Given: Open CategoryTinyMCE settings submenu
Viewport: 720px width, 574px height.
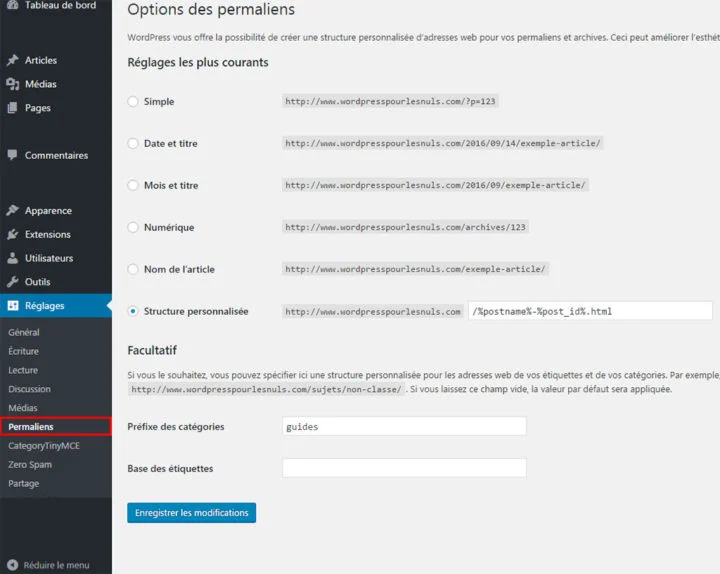Looking at the screenshot, I should 44,445.
